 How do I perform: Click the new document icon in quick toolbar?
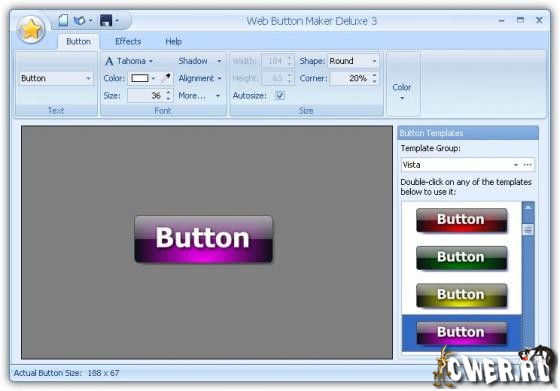(63, 20)
